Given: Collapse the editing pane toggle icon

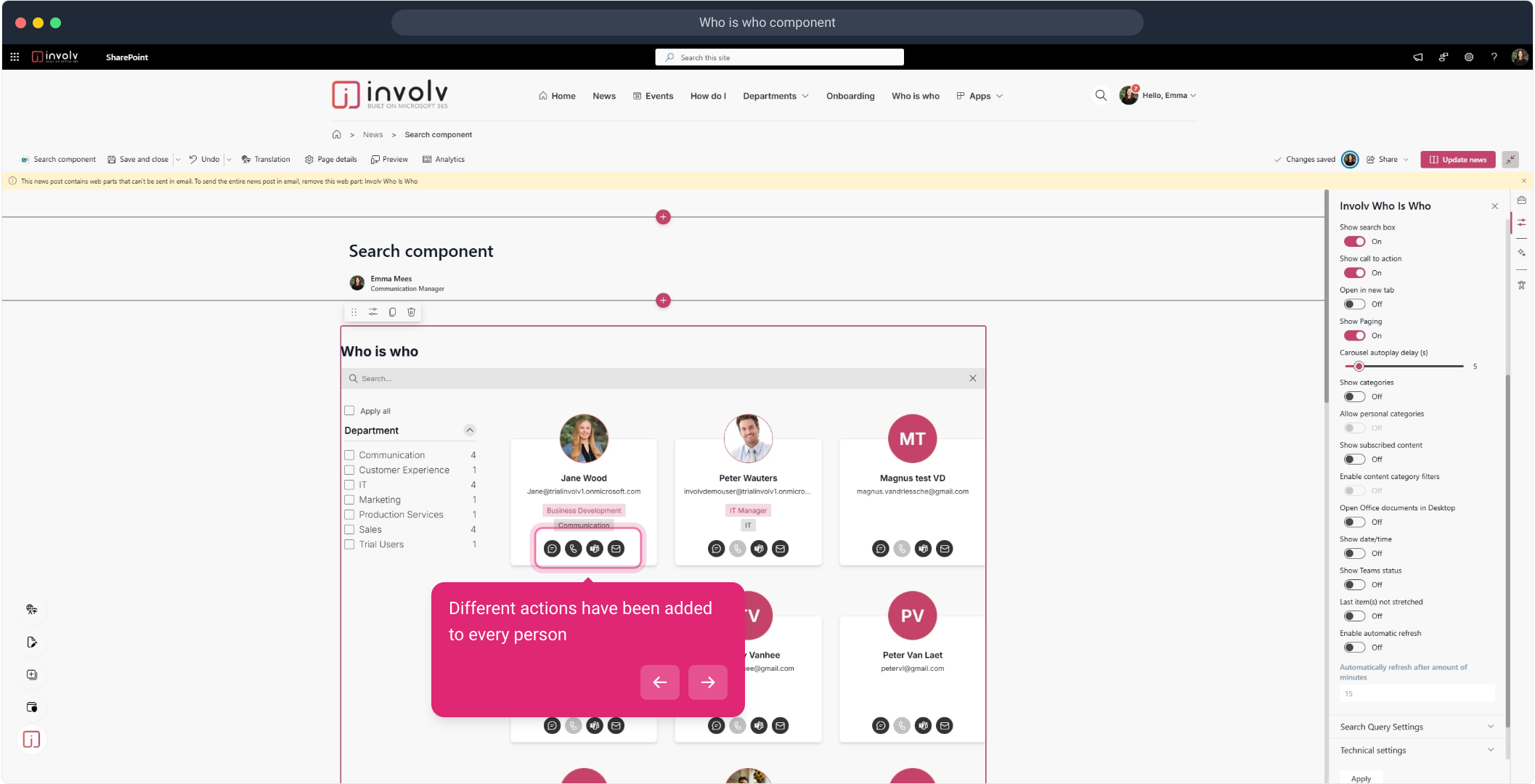Looking at the screenshot, I should click(1510, 160).
